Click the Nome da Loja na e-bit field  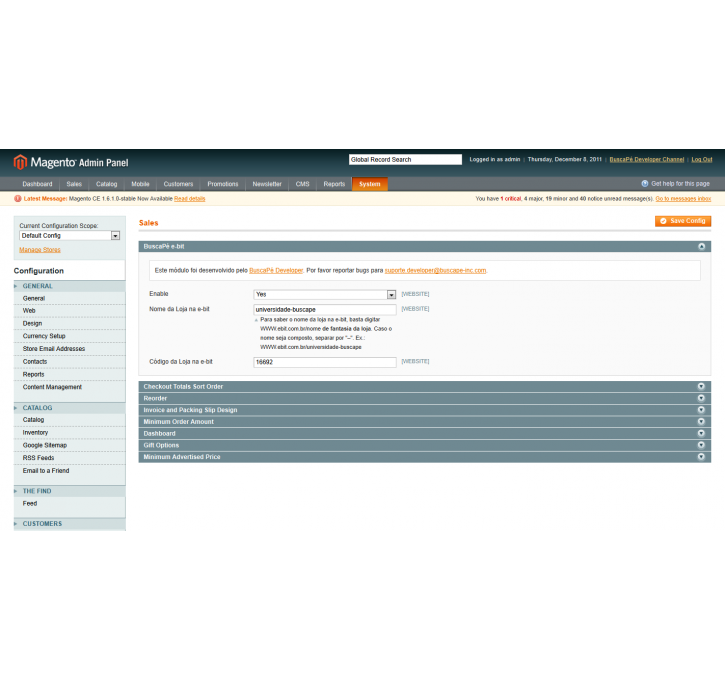(325, 310)
